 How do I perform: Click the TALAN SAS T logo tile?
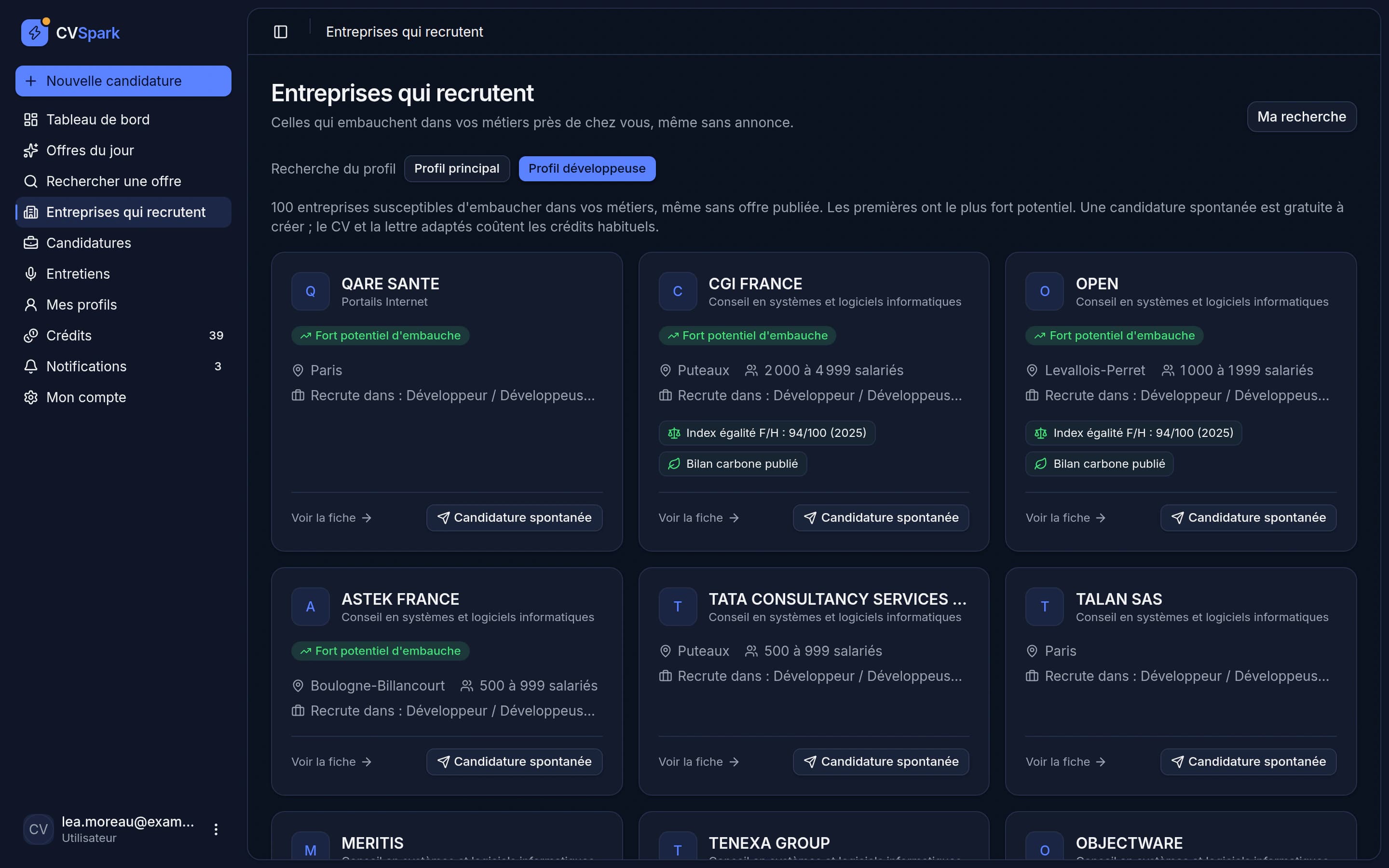pos(1045,606)
